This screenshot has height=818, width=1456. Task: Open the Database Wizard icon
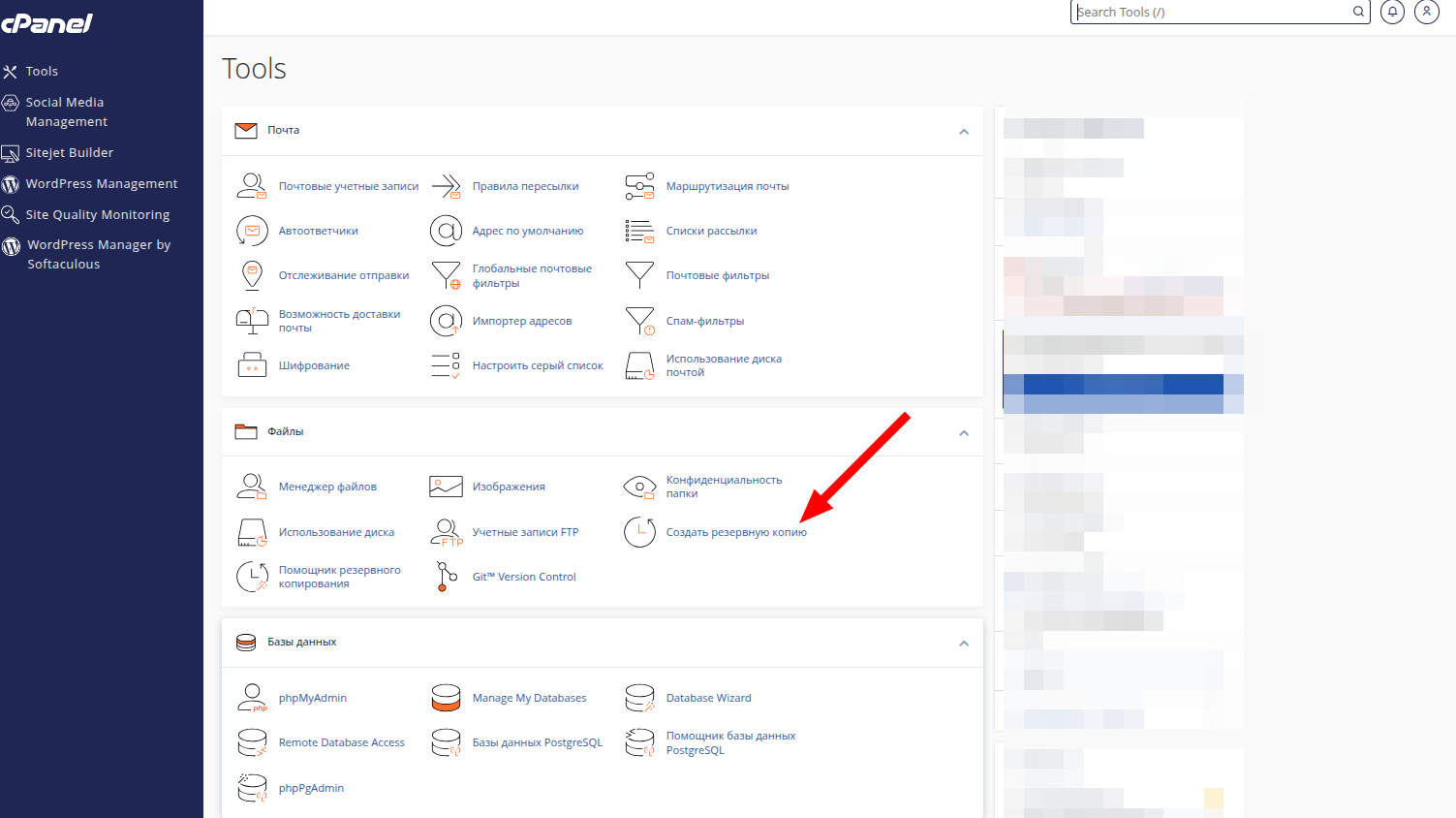pos(639,698)
